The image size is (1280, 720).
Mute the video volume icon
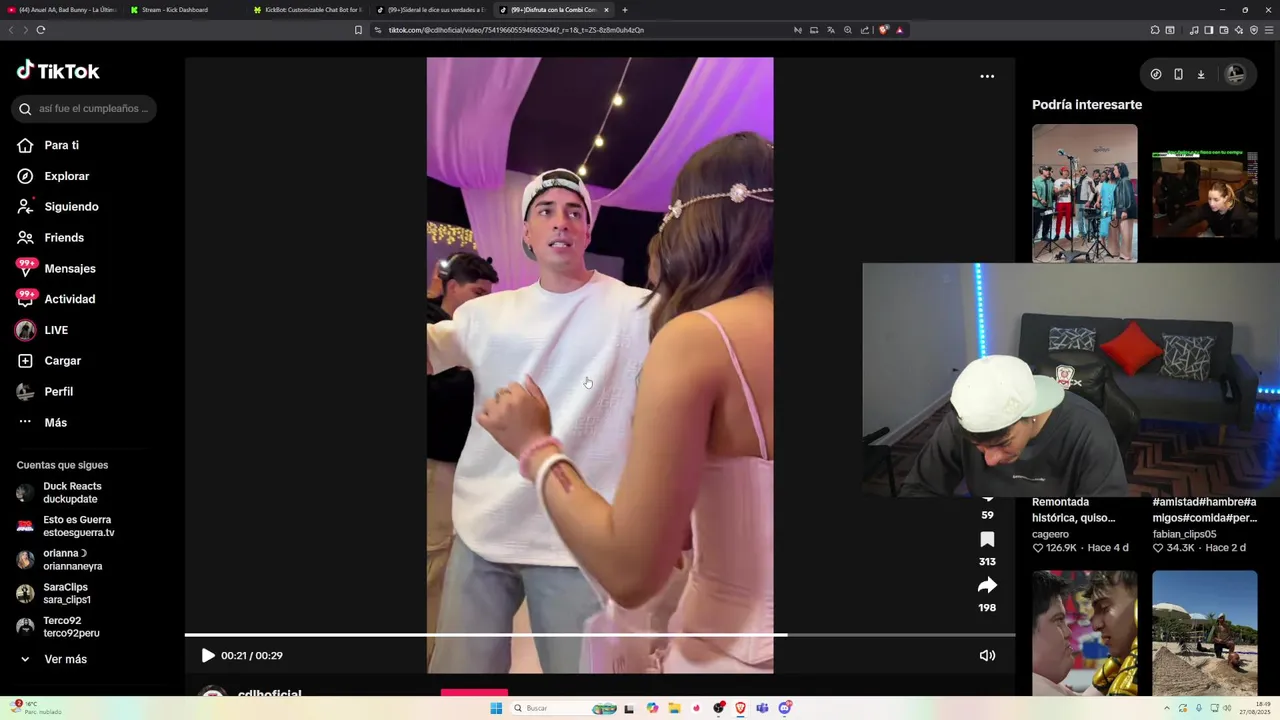click(x=987, y=656)
